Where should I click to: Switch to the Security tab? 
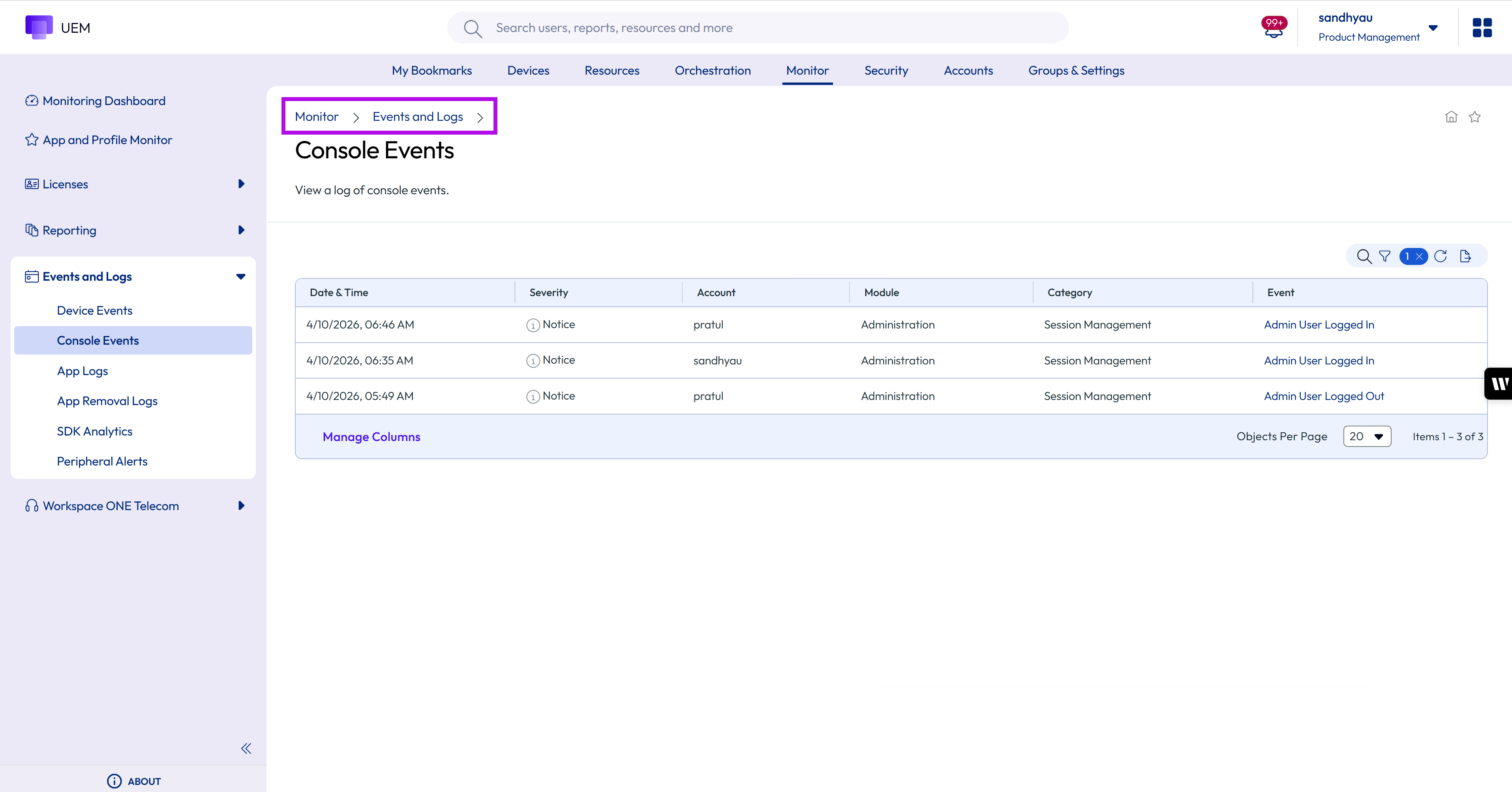click(886, 70)
